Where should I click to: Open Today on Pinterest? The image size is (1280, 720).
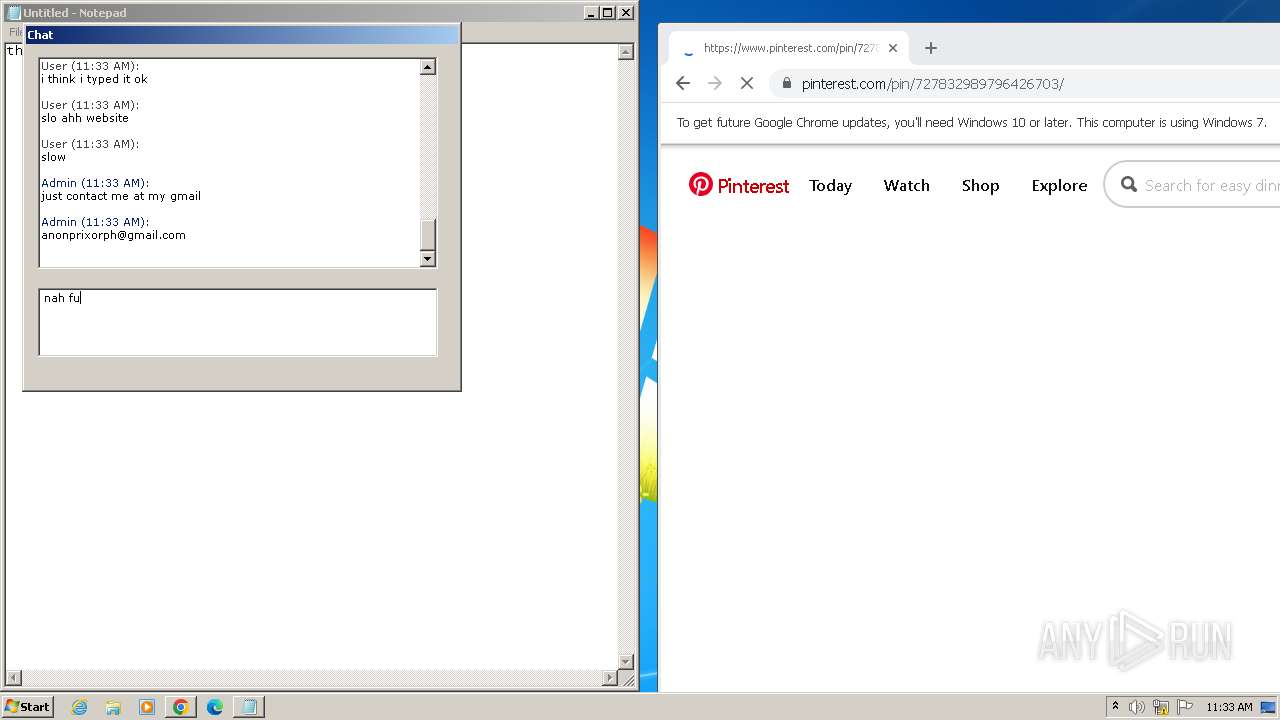click(830, 186)
